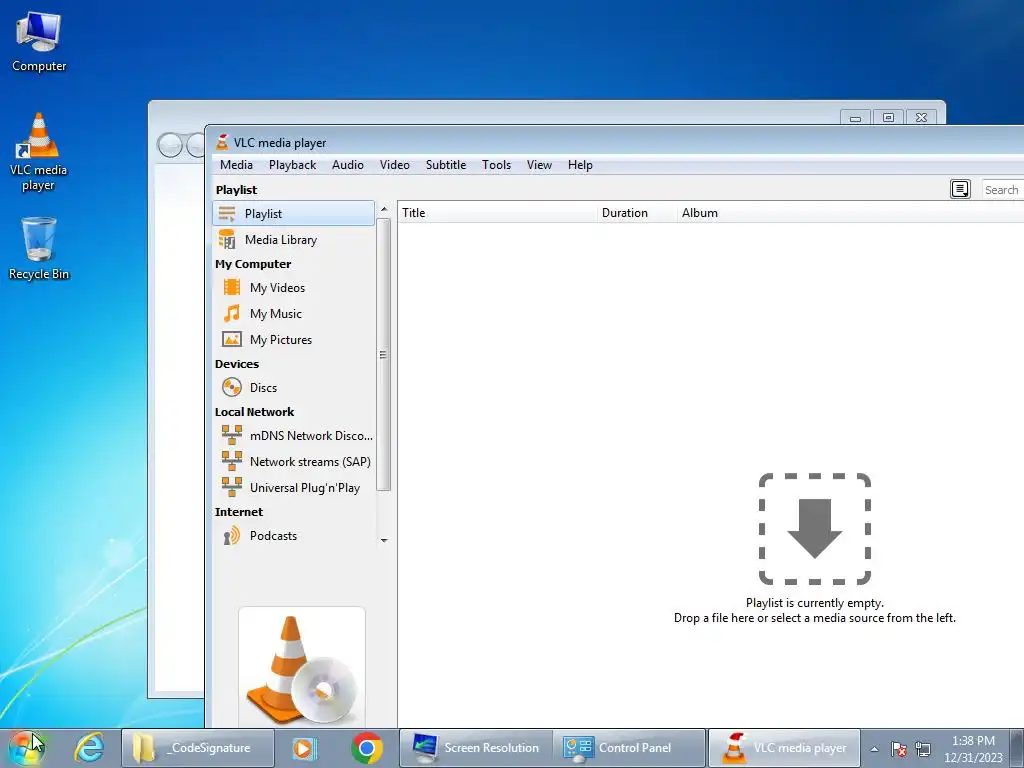The width and height of the screenshot is (1024, 768).
Task: Select 'Network streams (SAP)' text entry
Action: click(310, 462)
